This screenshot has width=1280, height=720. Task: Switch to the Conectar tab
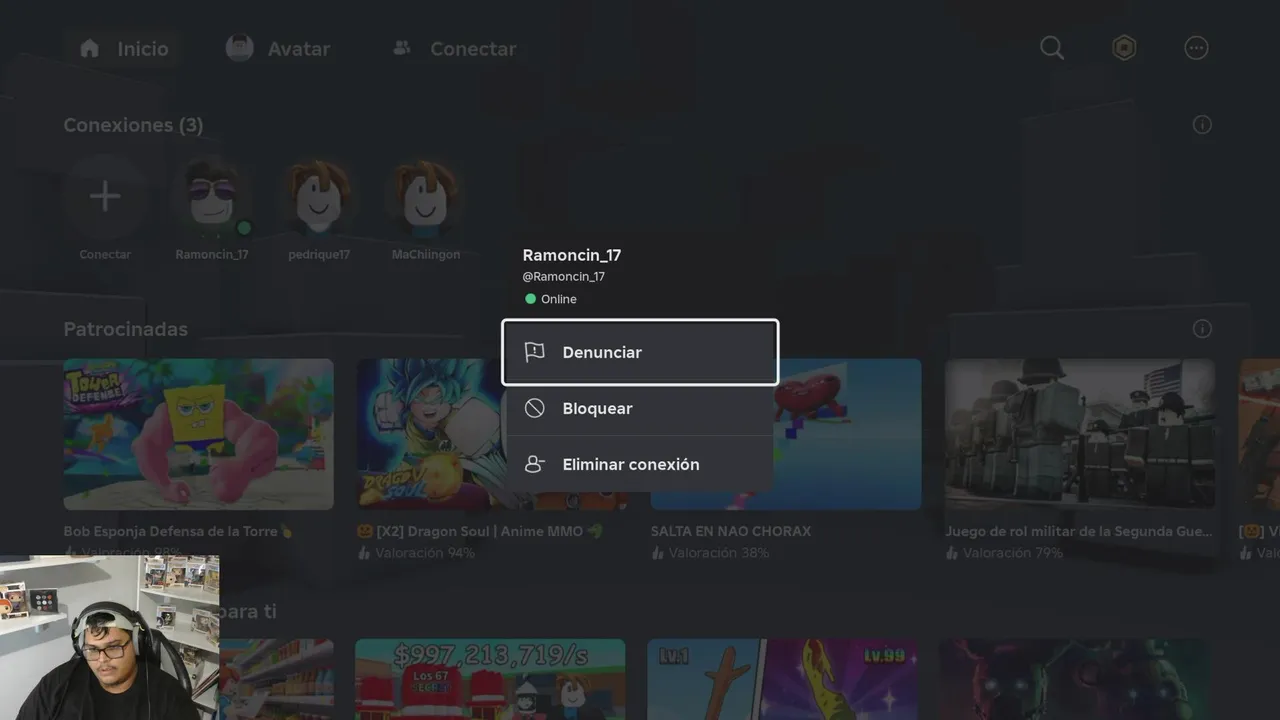(454, 49)
